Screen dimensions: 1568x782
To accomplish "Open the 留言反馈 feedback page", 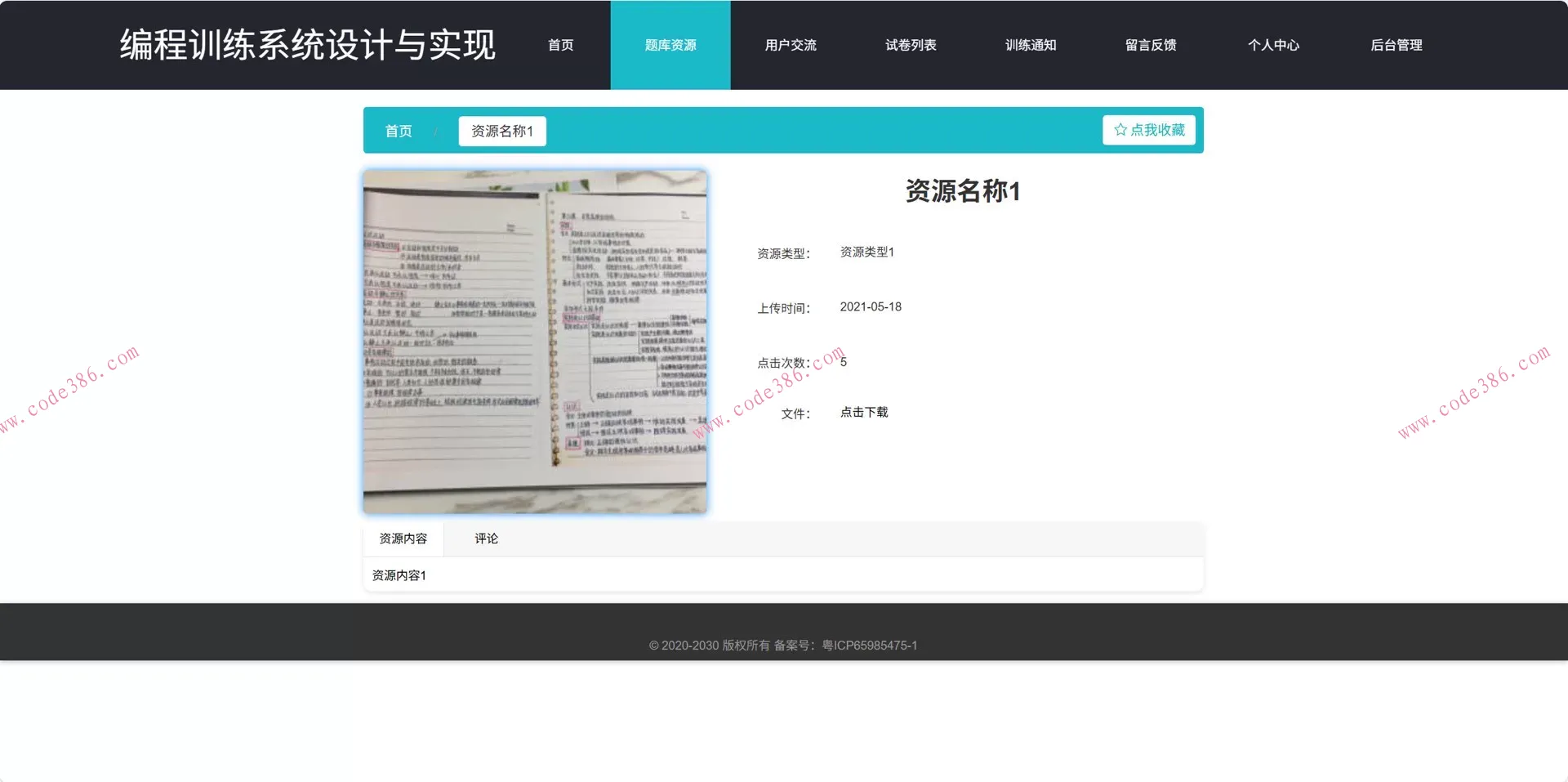I will click(x=1150, y=45).
